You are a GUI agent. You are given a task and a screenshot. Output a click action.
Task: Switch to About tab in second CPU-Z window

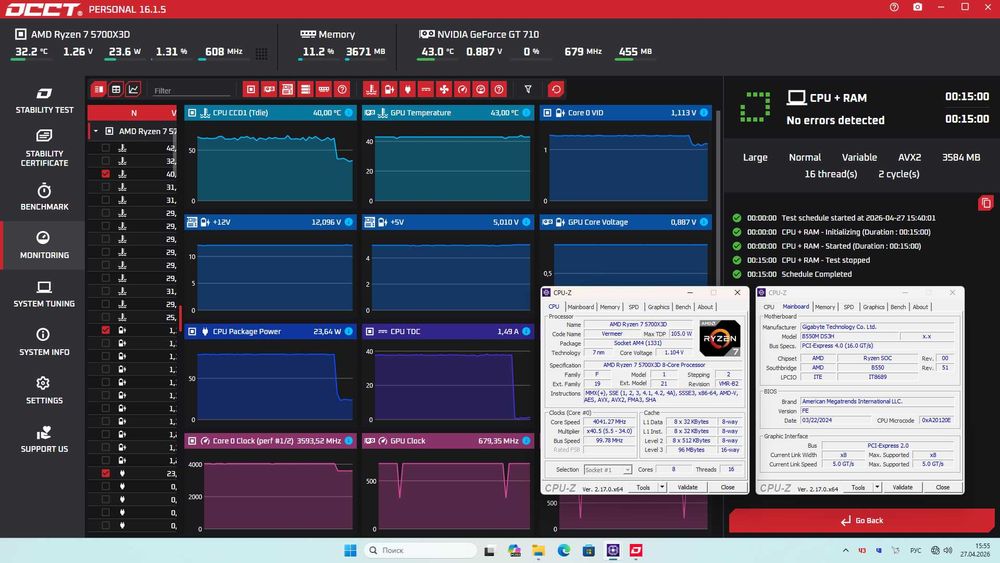(920, 307)
